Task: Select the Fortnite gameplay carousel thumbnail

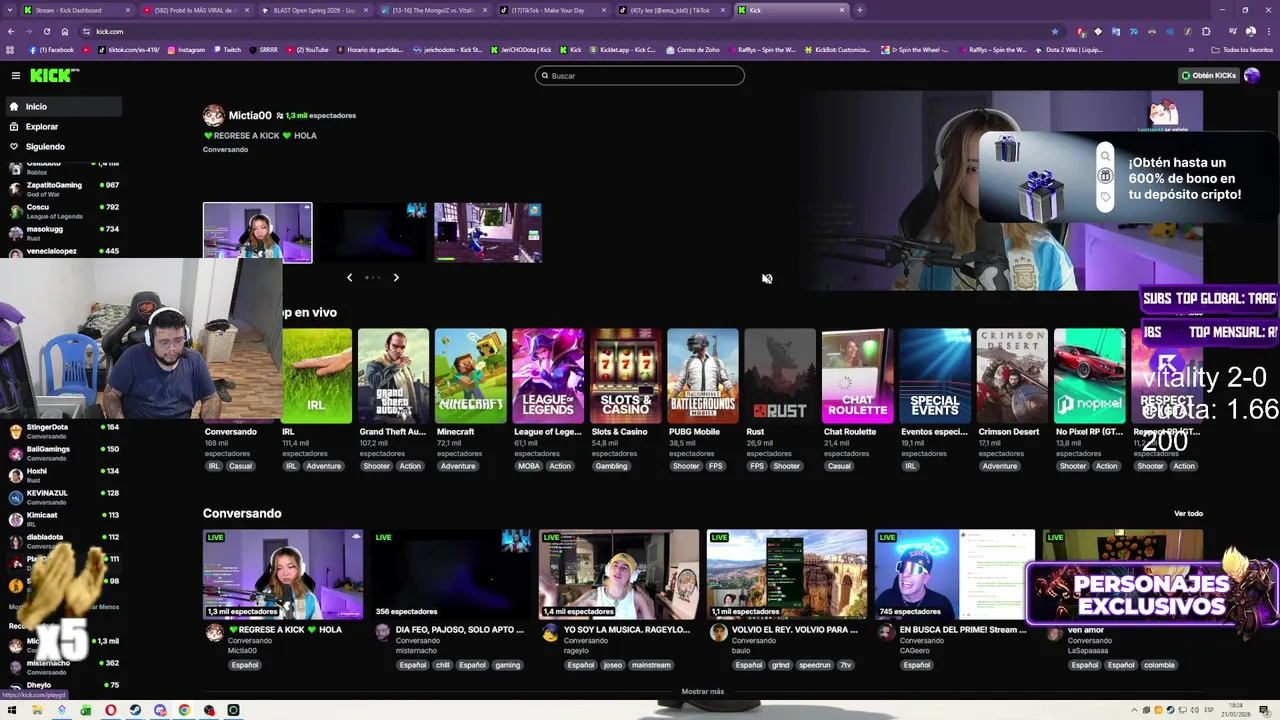Action: click(488, 233)
